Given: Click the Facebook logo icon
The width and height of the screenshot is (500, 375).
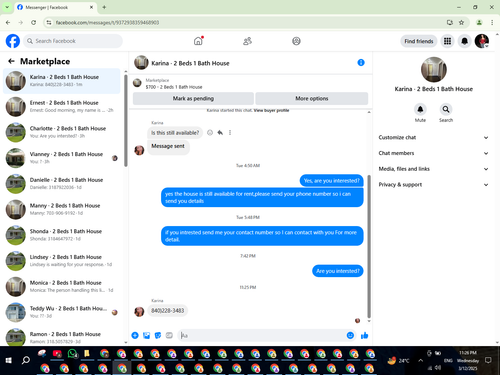Looking at the screenshot, I should coord(13,41).
